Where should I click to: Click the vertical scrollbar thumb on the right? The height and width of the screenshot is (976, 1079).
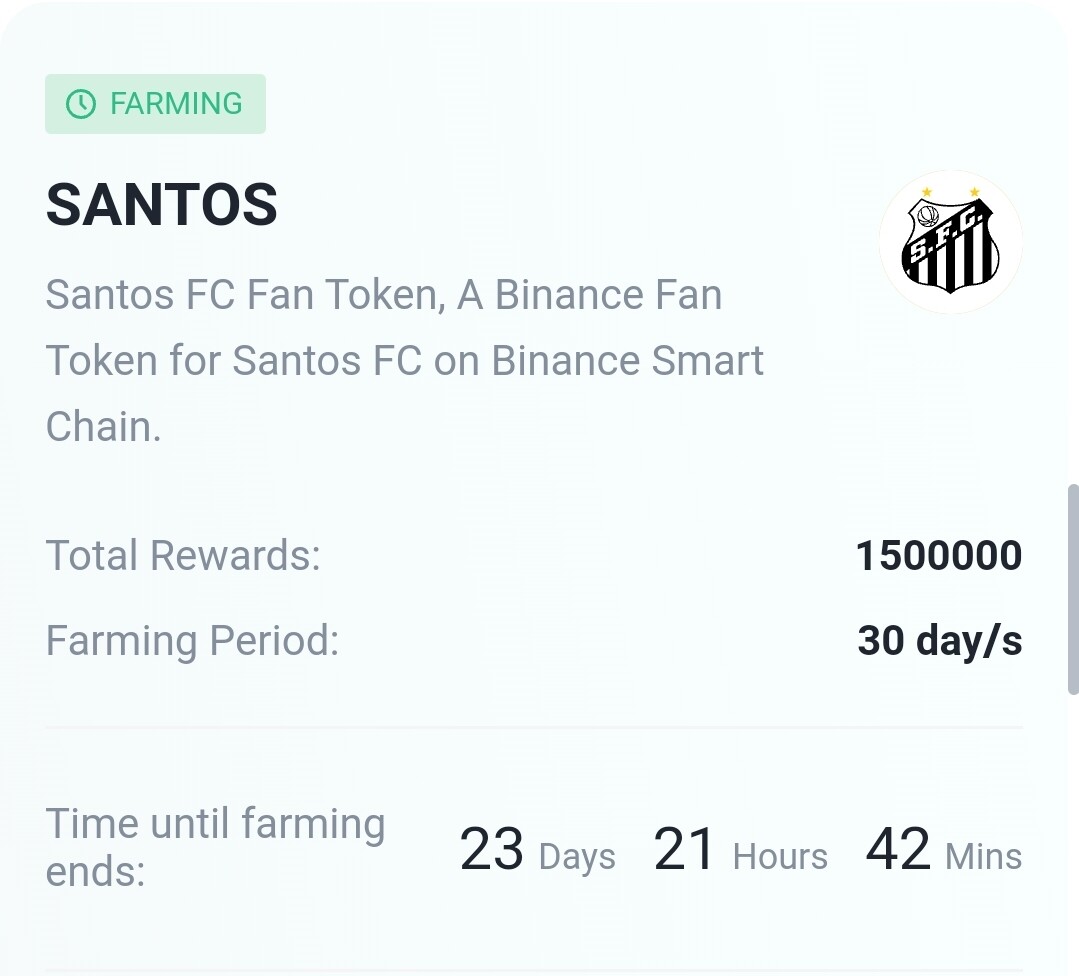[1071, 588]
